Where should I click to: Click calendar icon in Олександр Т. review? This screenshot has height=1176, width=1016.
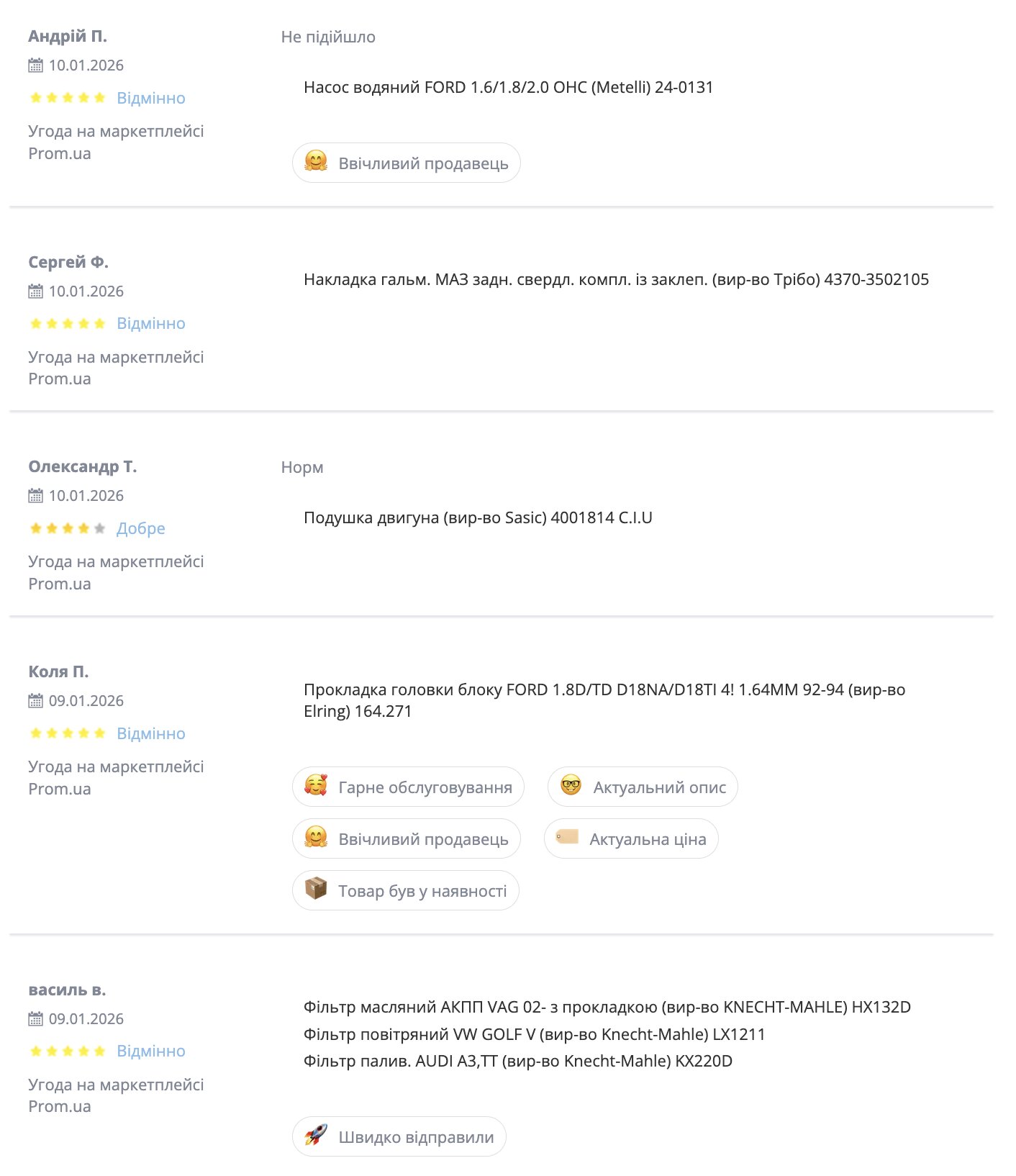[35, 496]
